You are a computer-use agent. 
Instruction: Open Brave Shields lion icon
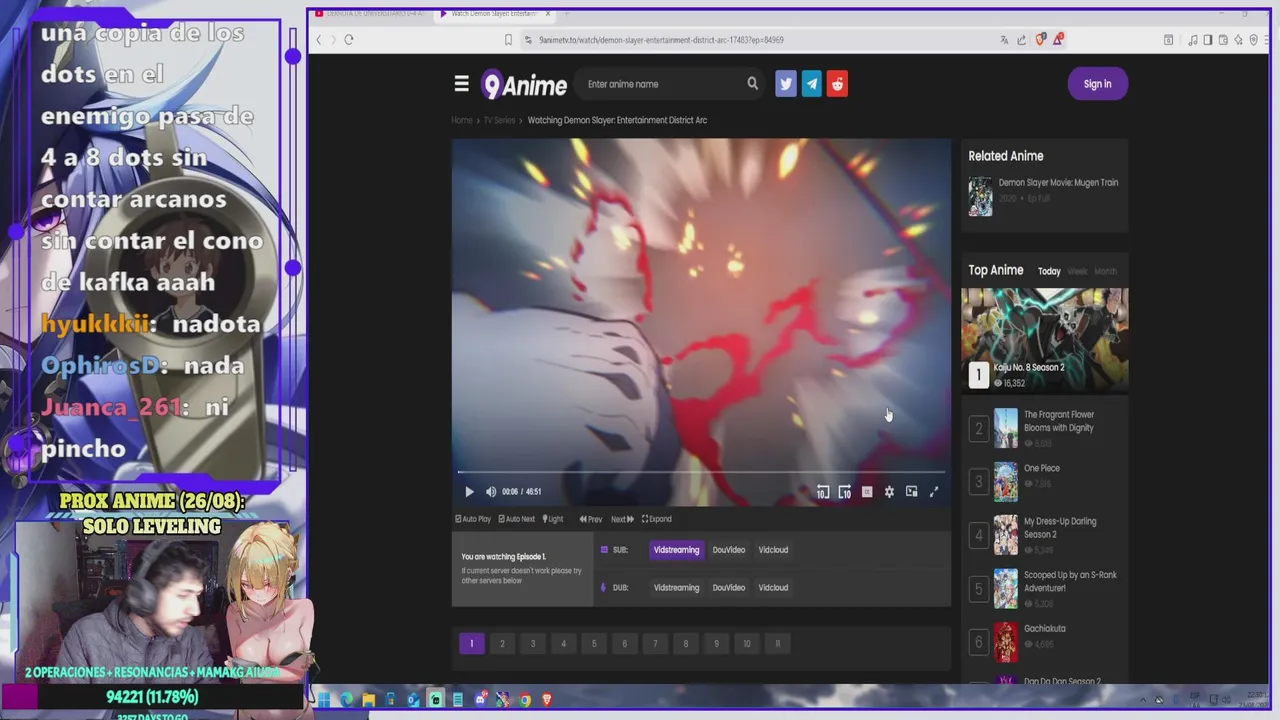pyautogui.click(x=1041, y=40)
